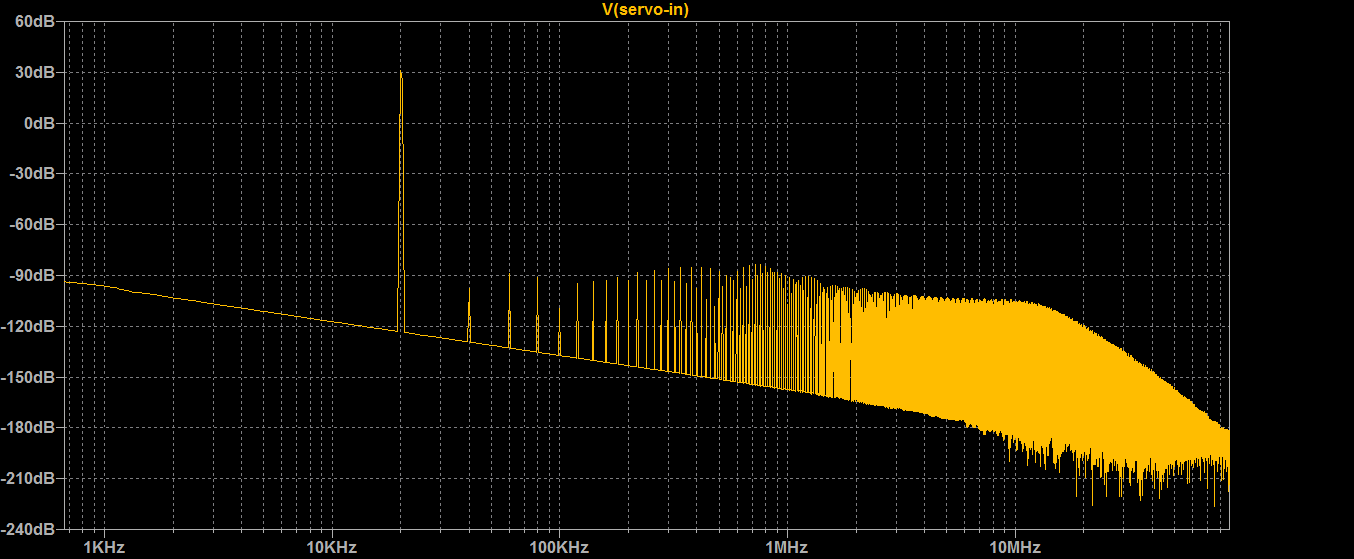Click the 10MHz frequency axis label
Screen dimensions: 1354x559
point(1015,548)
